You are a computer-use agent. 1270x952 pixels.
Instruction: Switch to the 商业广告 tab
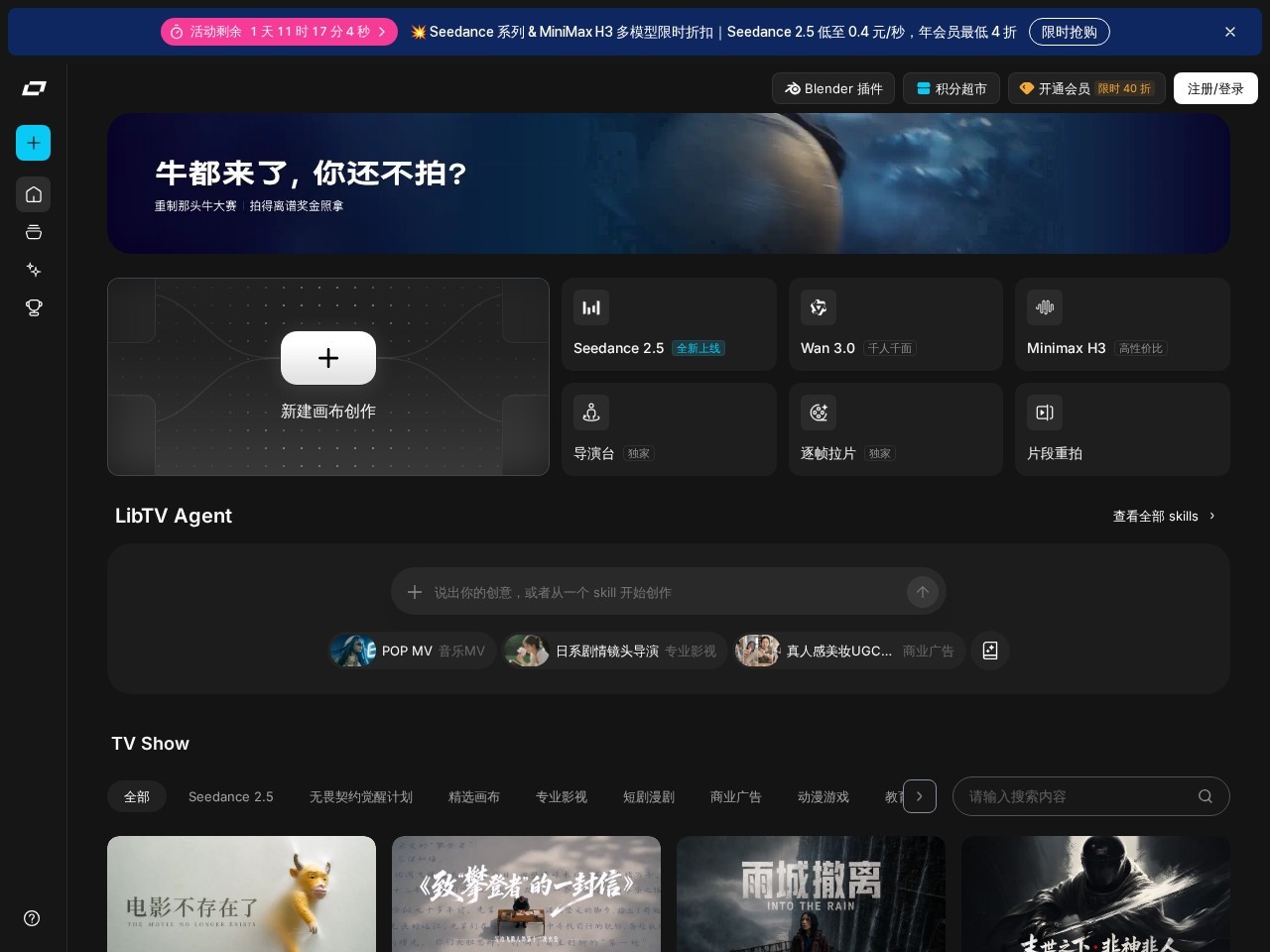pos(736,796)
